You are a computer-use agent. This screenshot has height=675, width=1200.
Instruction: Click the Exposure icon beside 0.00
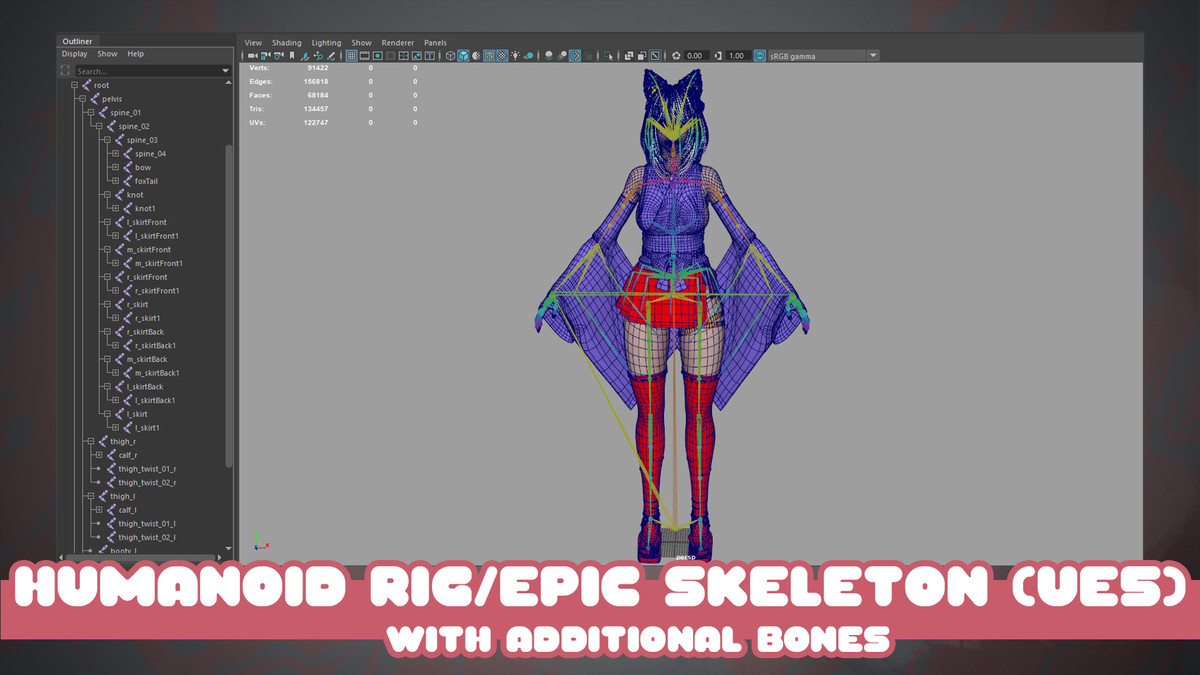[676, 56]
